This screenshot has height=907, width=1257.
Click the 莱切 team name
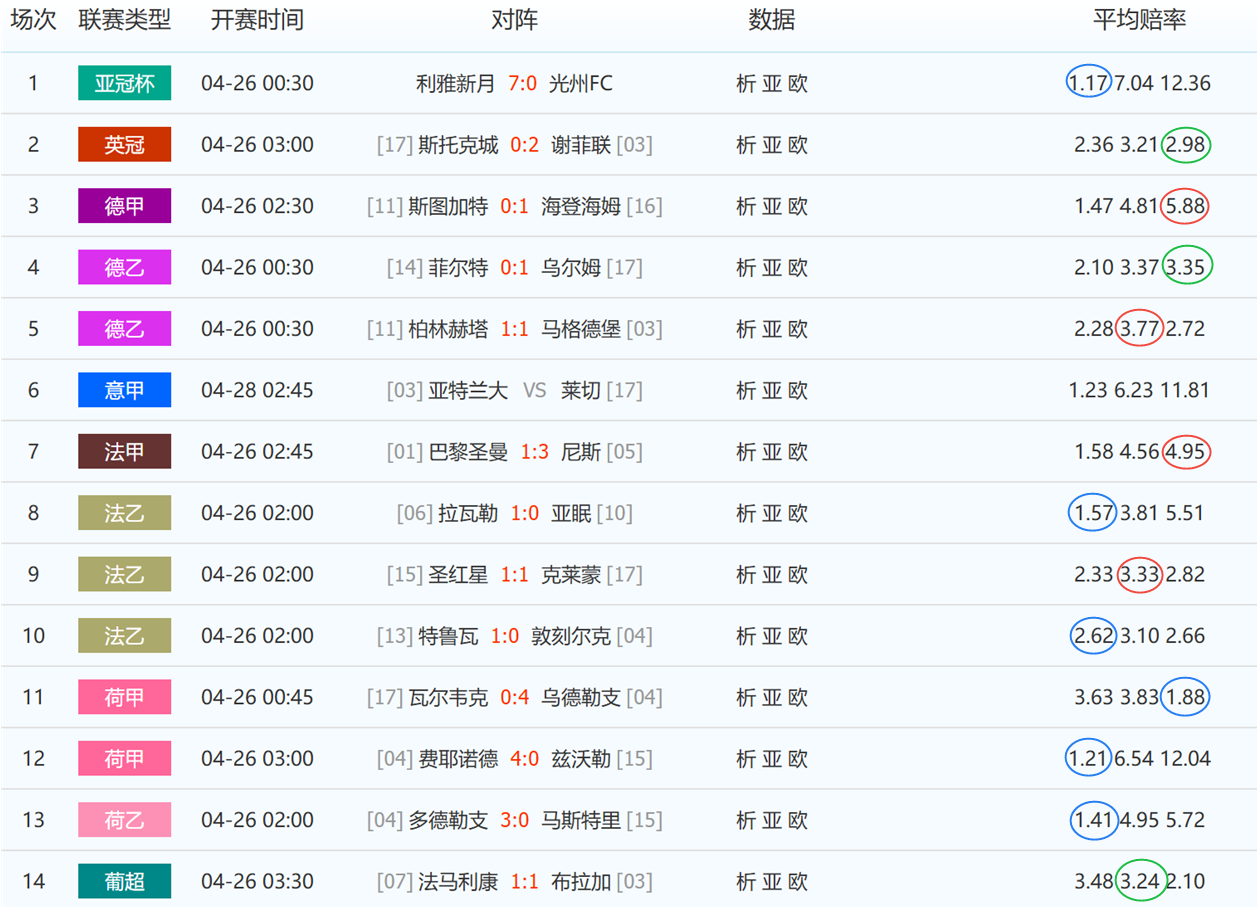[x=581, y=390]
